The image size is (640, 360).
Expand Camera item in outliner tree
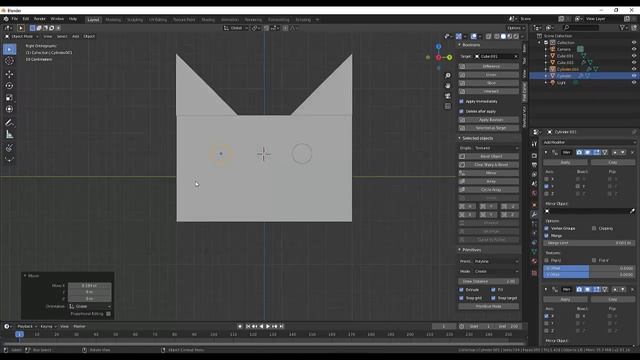pos(546,49)
